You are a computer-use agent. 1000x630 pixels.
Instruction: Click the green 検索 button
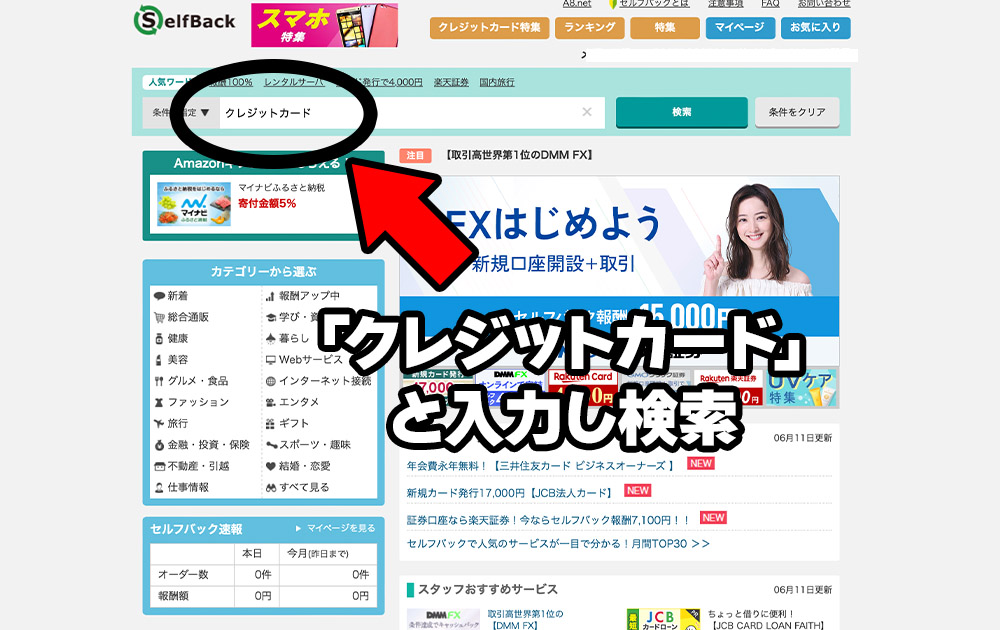681,112
